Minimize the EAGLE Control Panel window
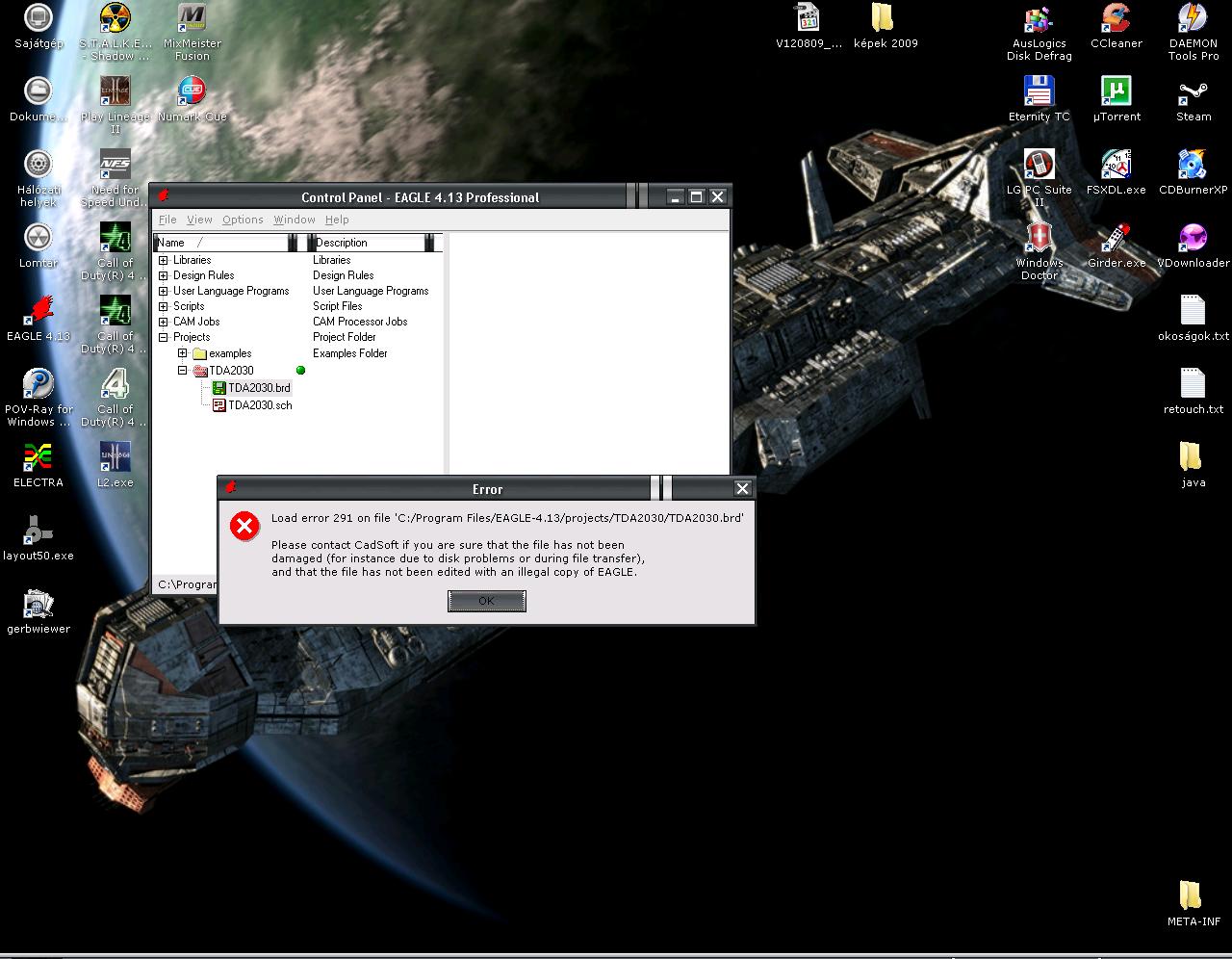The width and height of the screenshot is (1232, 959). [676, 196]
